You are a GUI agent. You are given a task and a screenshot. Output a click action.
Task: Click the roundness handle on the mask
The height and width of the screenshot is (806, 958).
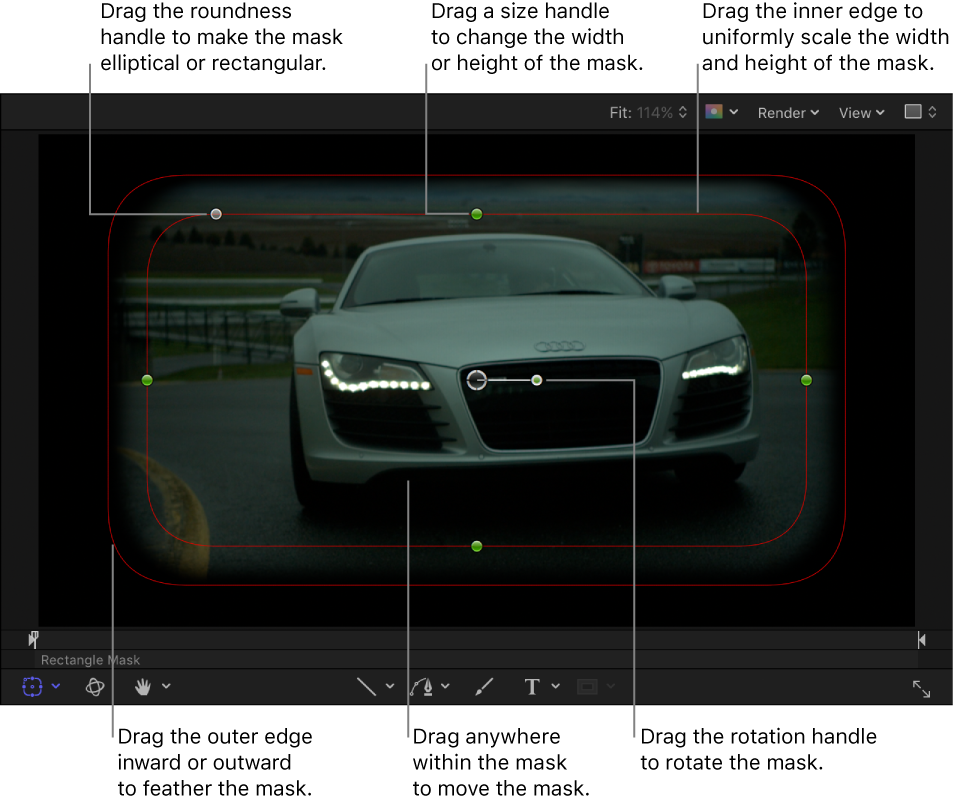pos(215,213)
